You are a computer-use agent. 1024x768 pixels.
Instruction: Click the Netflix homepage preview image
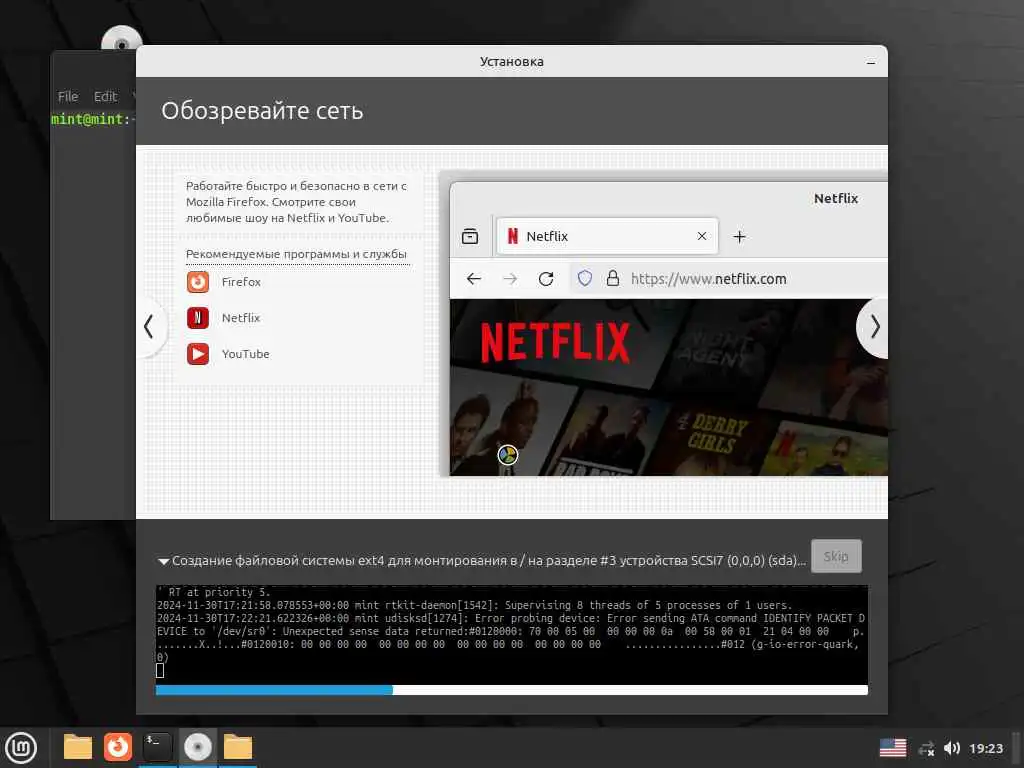coord(668,387)
